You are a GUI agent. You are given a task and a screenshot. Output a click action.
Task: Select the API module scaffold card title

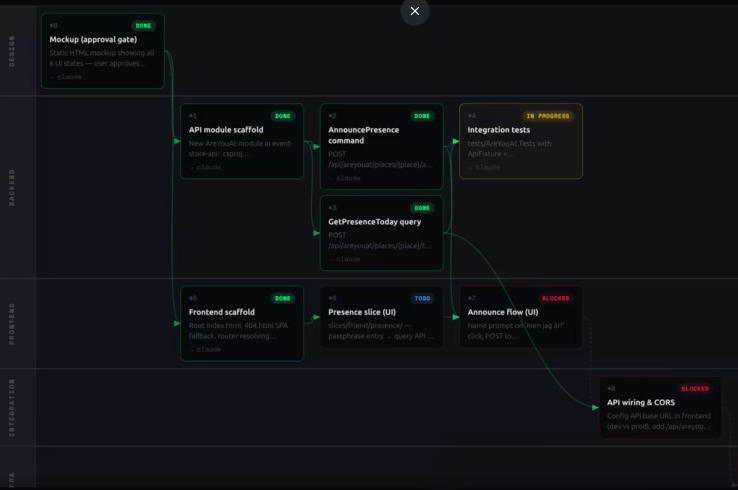[x=226, y=130]
